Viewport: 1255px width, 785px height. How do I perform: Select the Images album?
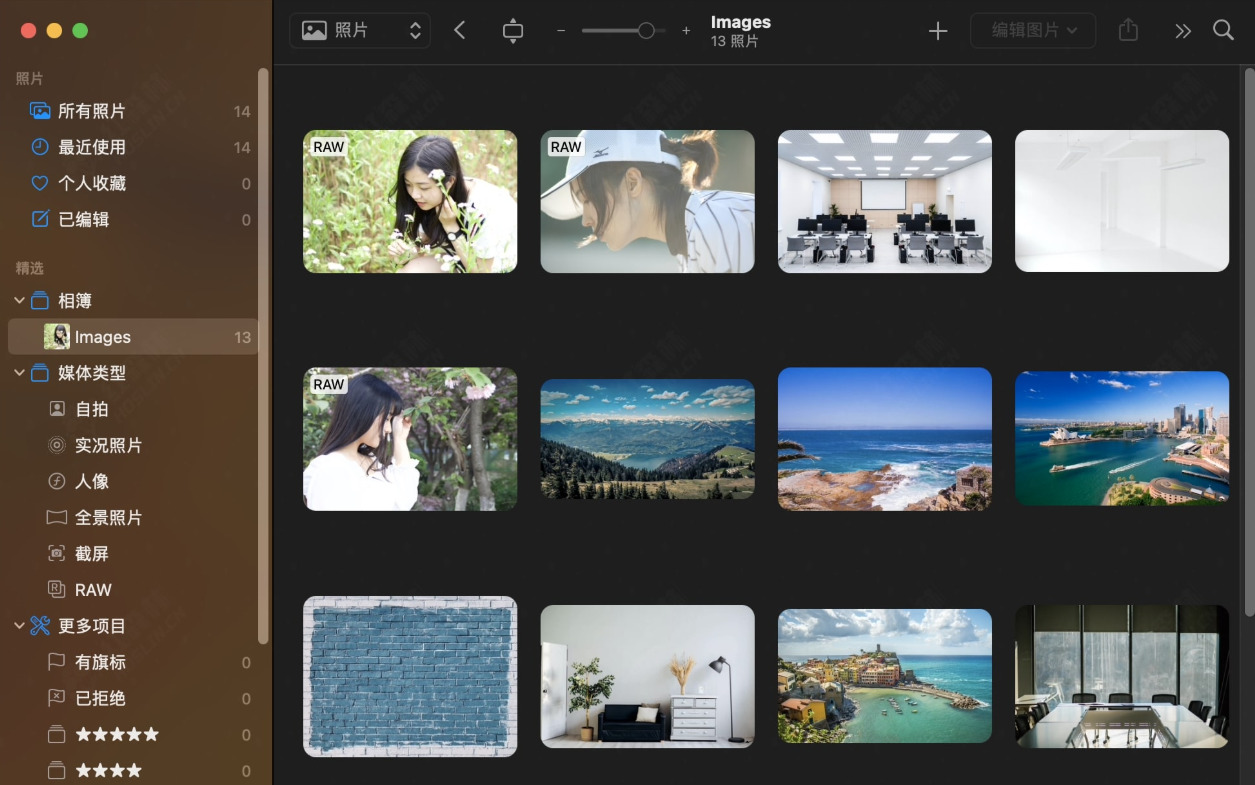(x=133, y=337)
